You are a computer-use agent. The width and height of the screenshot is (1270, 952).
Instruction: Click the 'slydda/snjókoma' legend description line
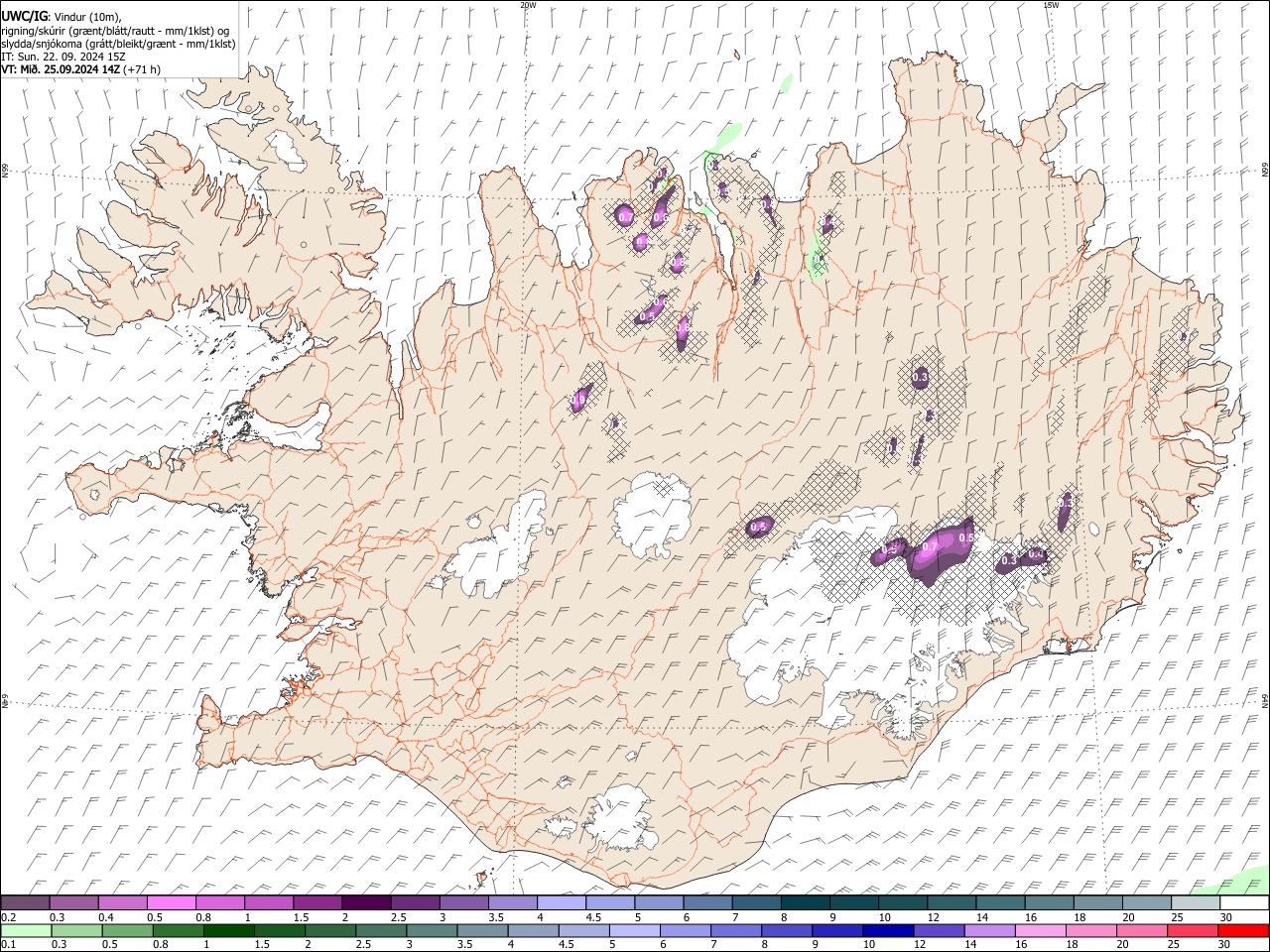[x=119, y=44]
